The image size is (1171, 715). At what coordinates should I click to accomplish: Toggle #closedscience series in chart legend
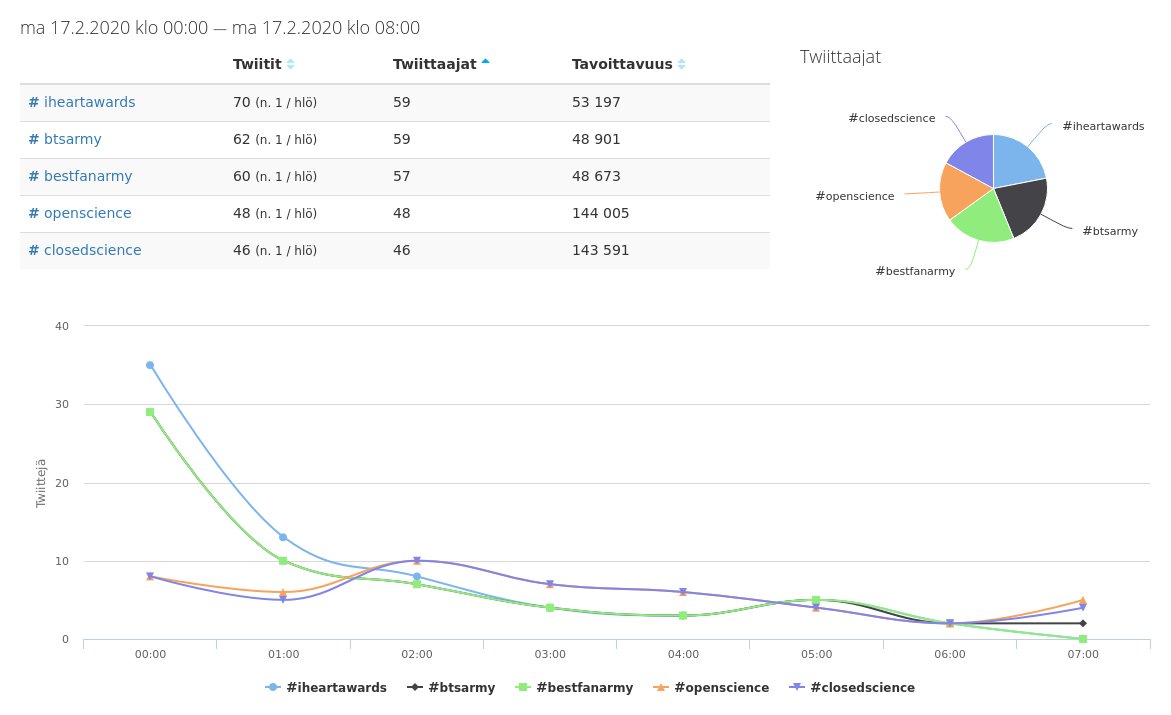(x=852, y=687)
